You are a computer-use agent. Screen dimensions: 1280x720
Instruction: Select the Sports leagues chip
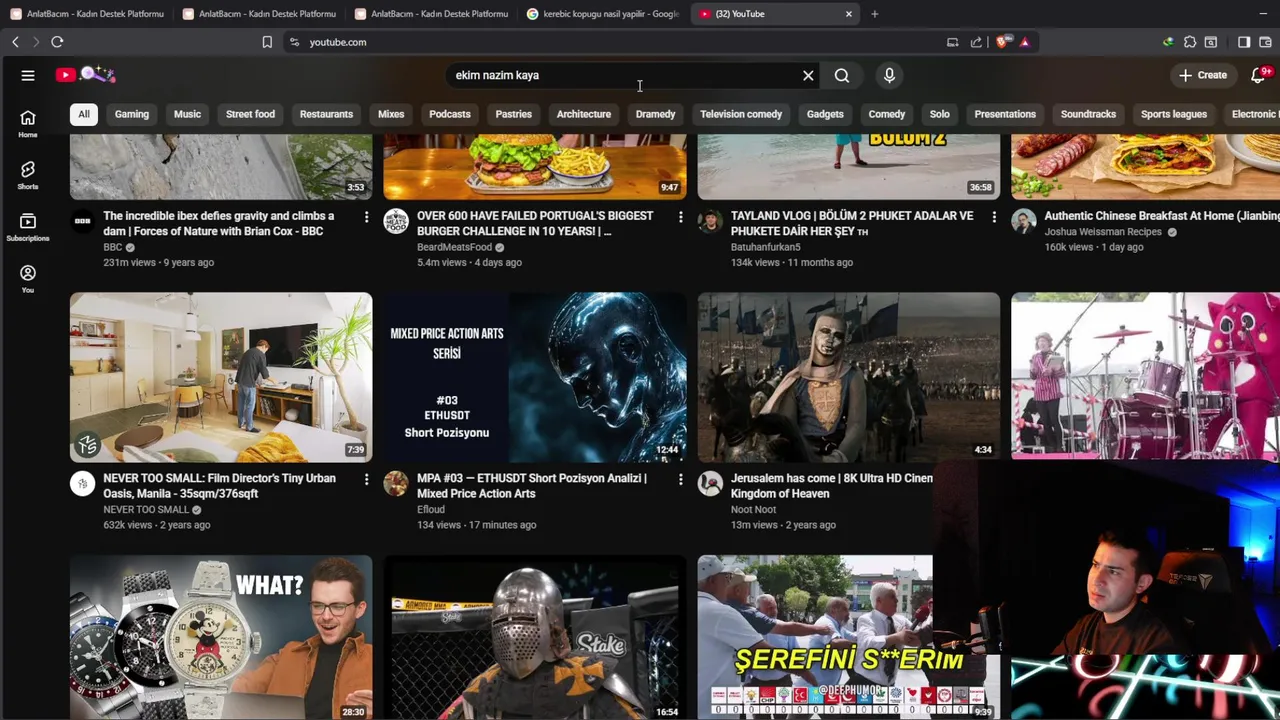pos(1174,114)
